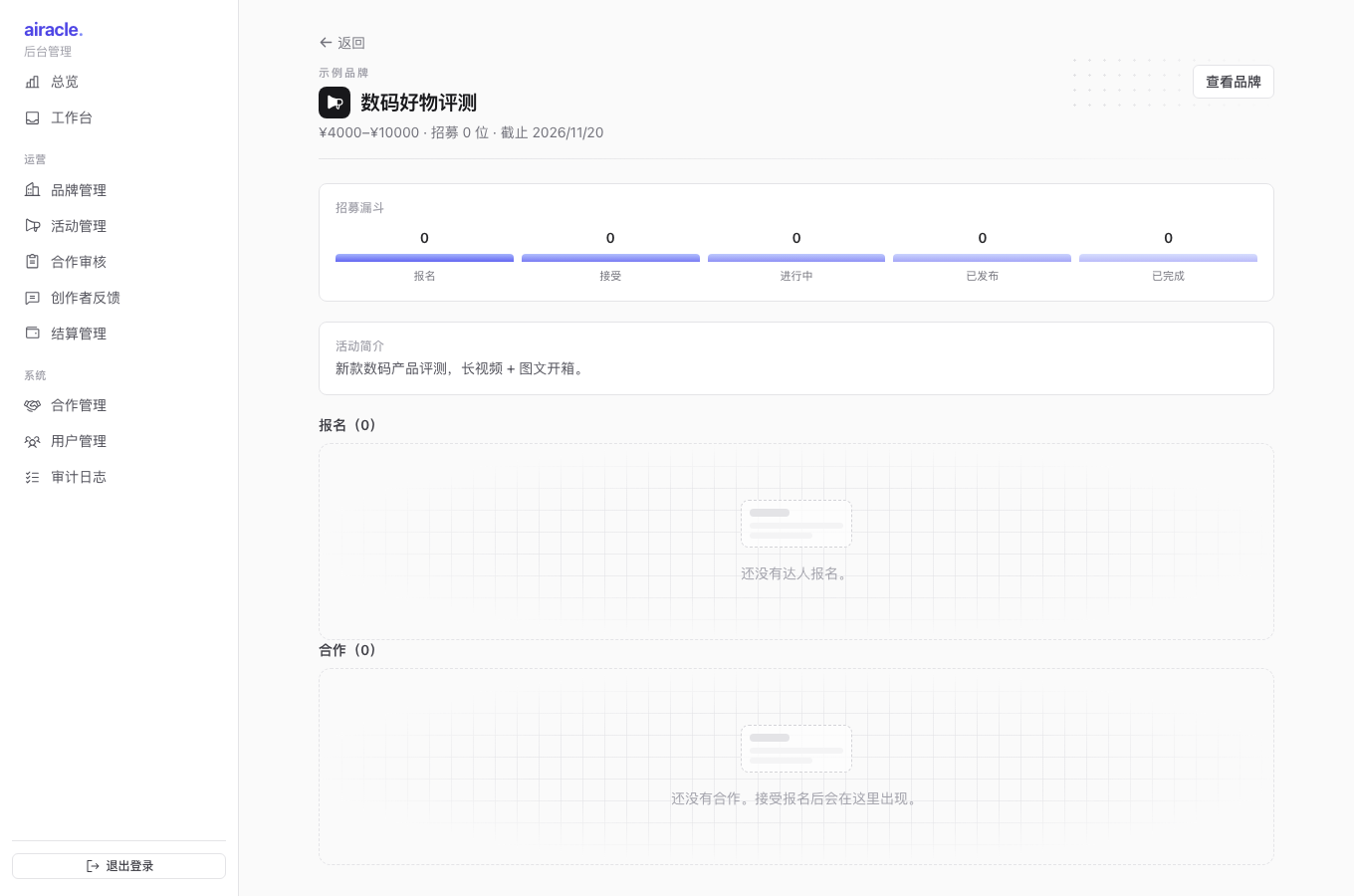Click the 结算管理 wallet icon

(32, 333)
